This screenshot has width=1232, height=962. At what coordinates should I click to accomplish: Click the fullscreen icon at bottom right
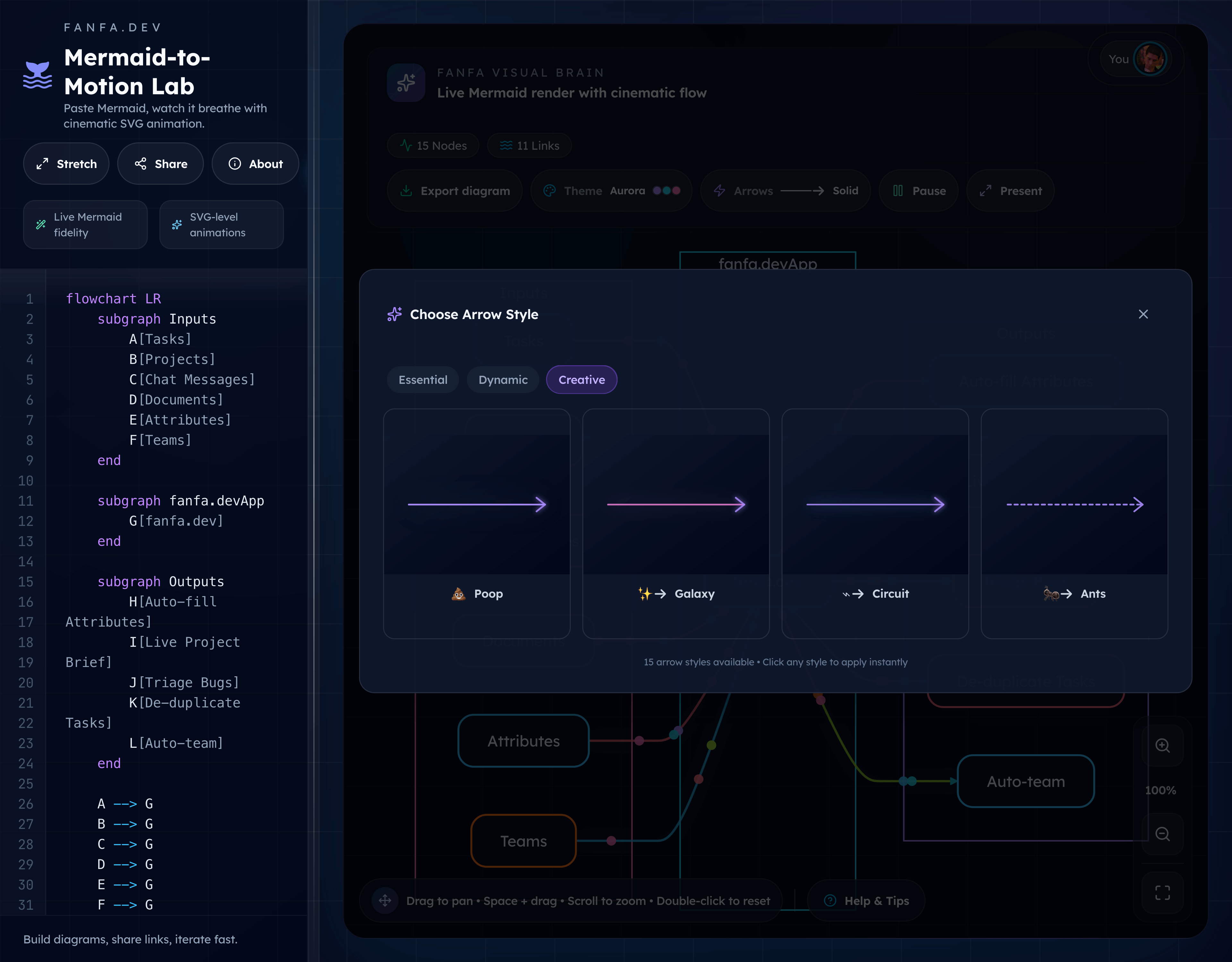[1163, 892]
